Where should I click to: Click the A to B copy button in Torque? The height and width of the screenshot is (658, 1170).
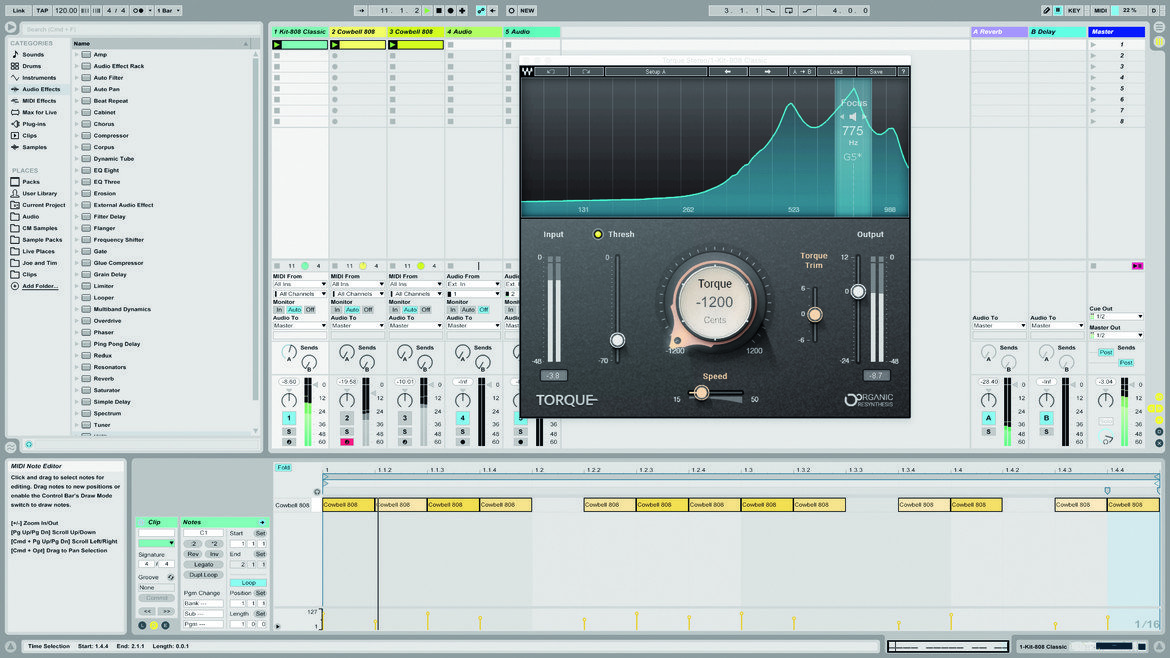(x=802, y=72)
